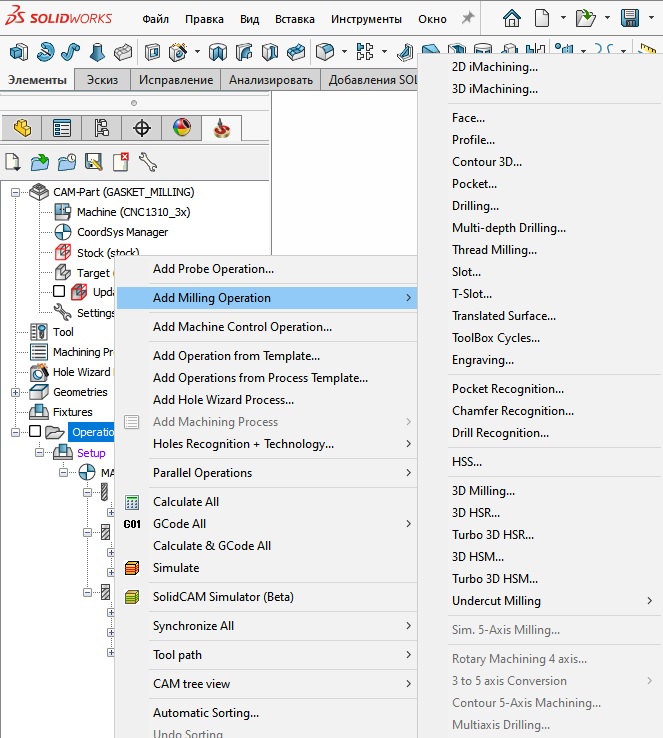
Task: Open the Инструменты menu
Action: [366, 19]
